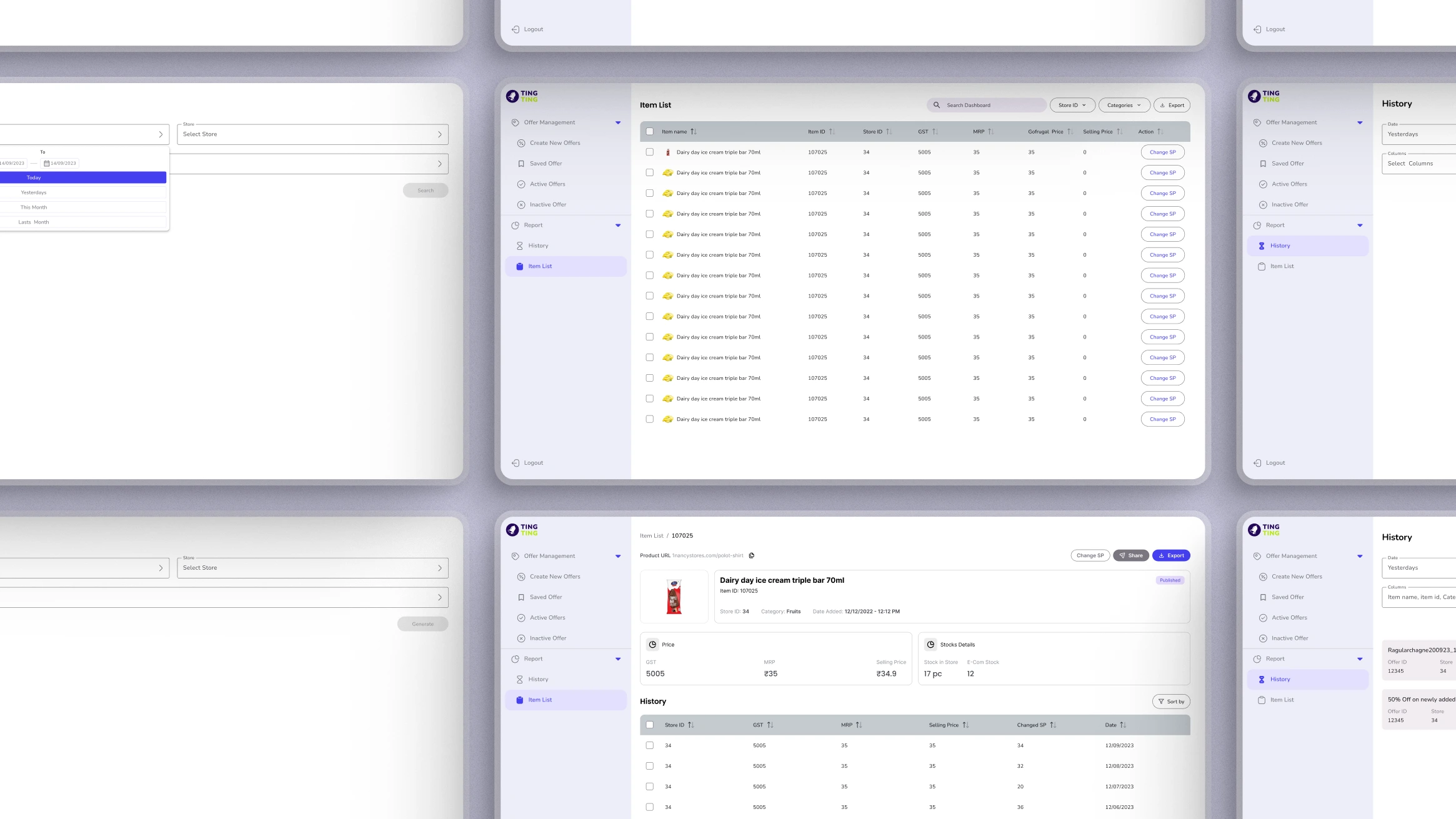Collapse Offer Management in item 107025 screen sidebar

tap(618, 556)
